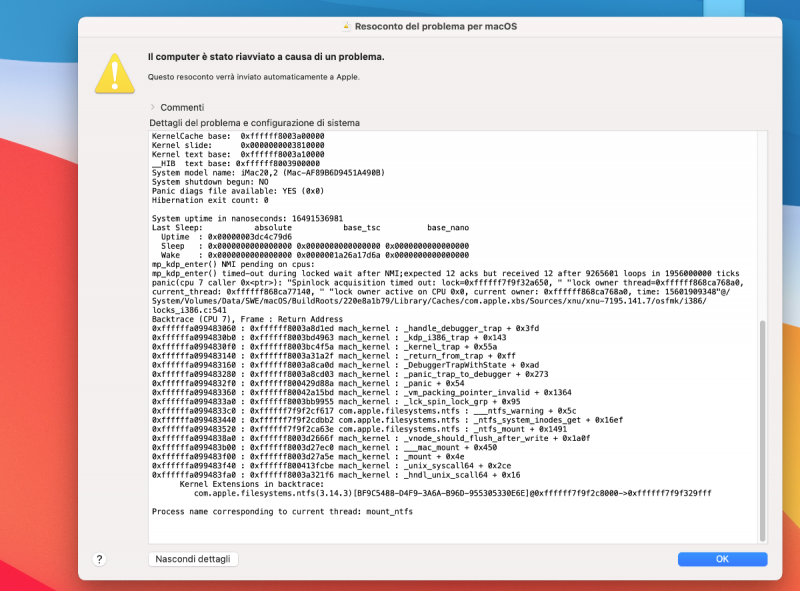Screen dimensions: 800x591
Task: Click the 'Process name ... mount_ntfs' line
Action: tap(282, 511)
